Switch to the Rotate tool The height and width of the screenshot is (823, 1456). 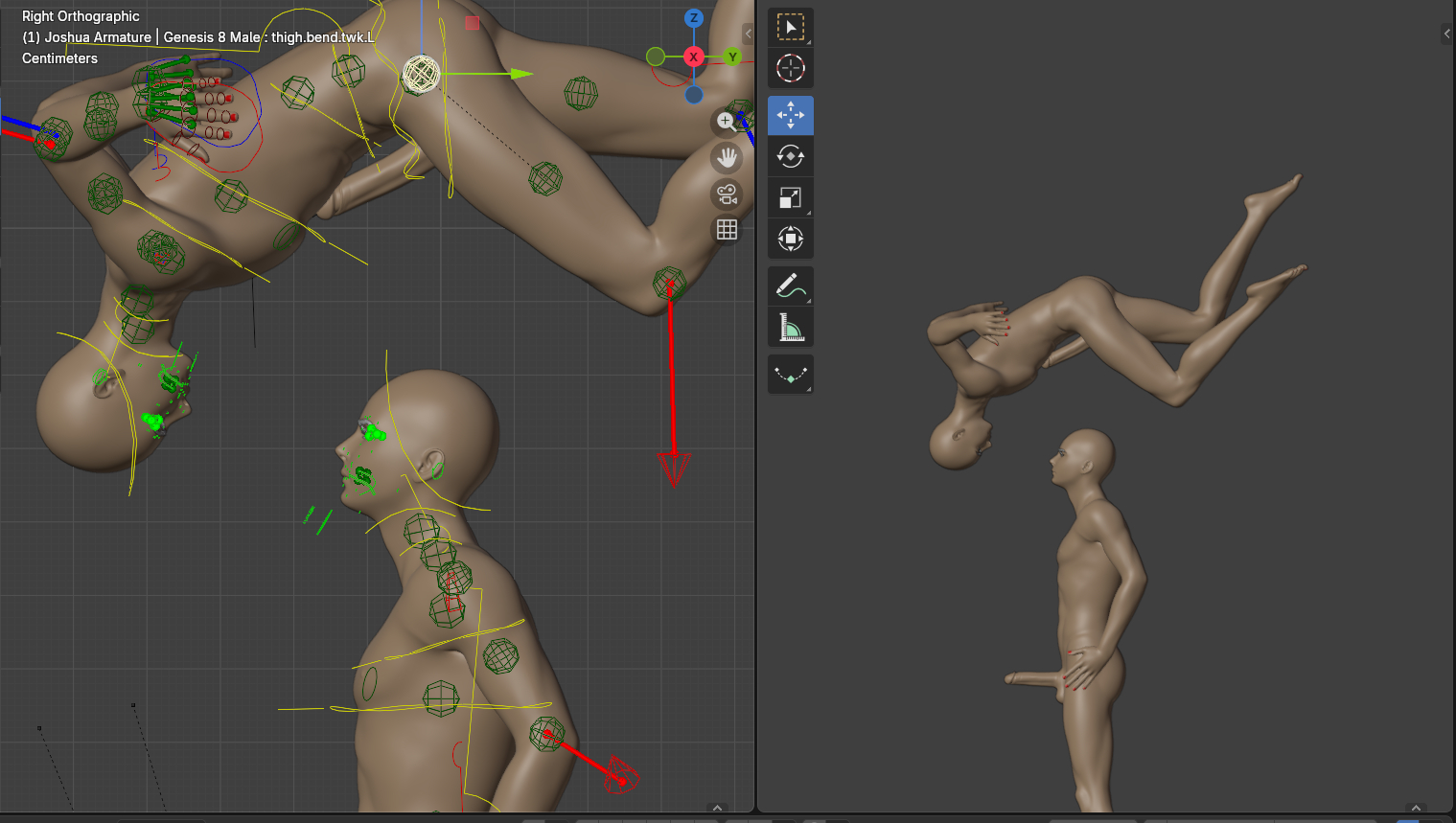[790, 156]
